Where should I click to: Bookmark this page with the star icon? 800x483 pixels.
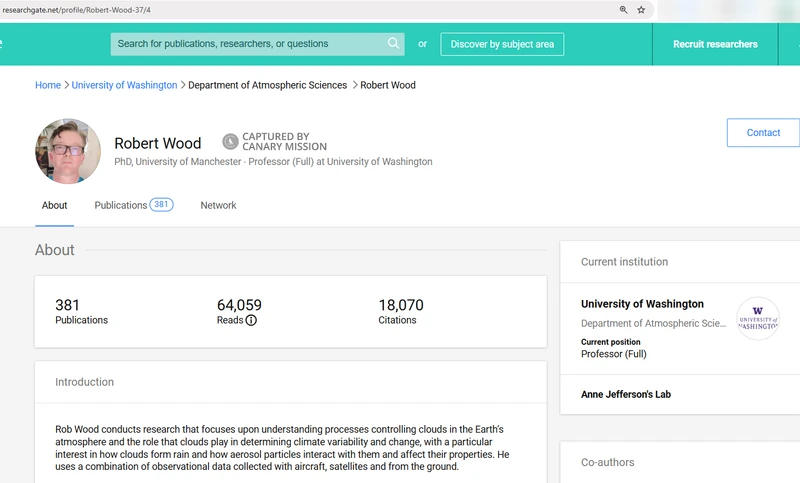click(641, 10)
